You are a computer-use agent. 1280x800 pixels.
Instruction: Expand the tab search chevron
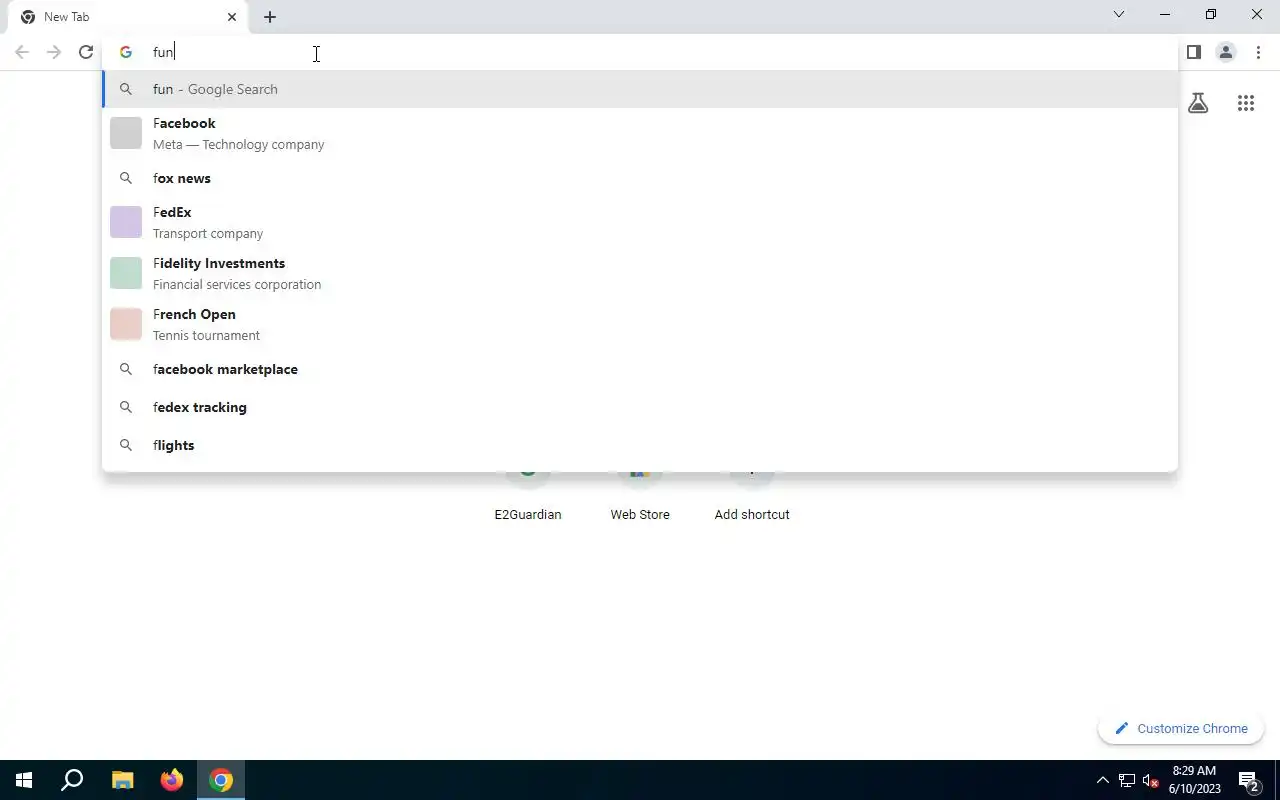click(1119, 14)
